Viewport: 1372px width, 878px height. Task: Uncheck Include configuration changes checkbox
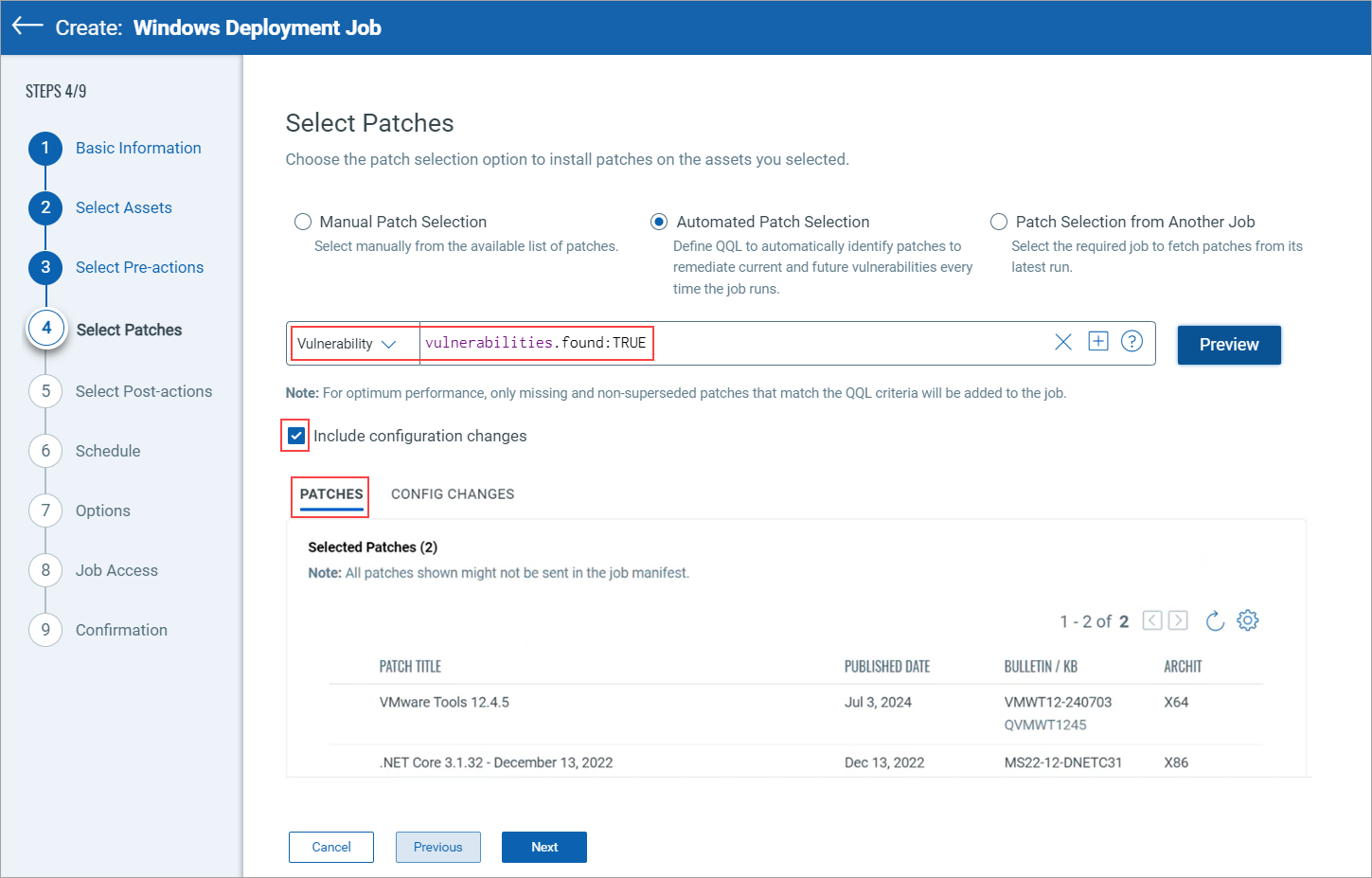(x=296, y=436)
